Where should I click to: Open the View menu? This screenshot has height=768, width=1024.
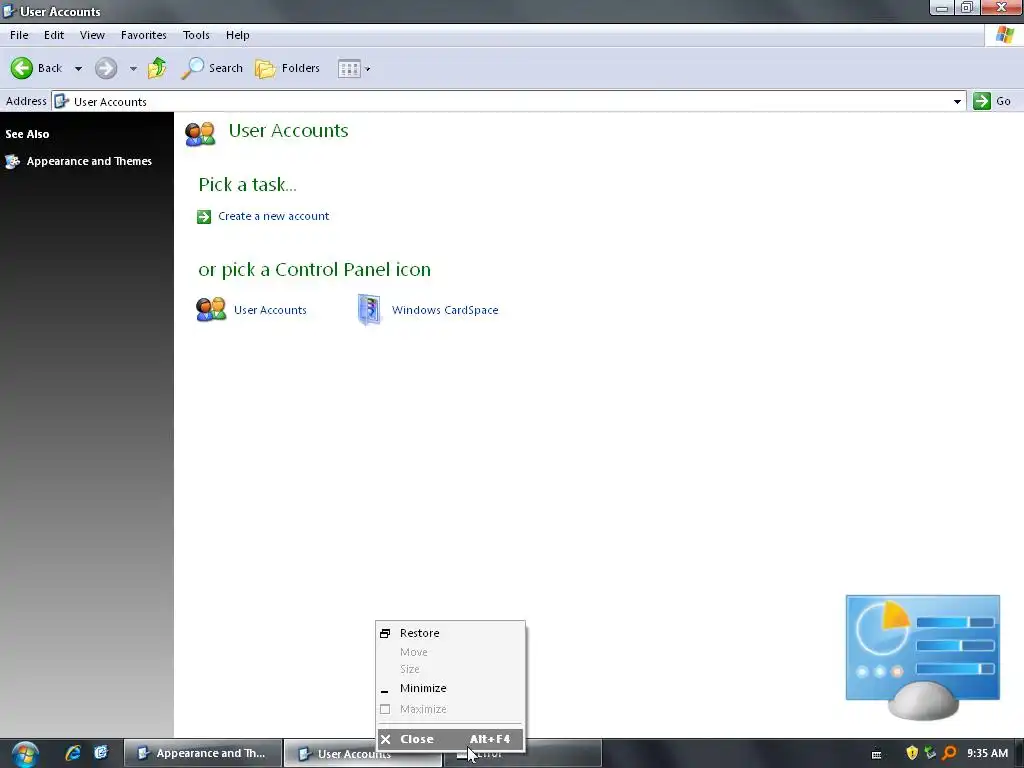(x=92, y=35)
